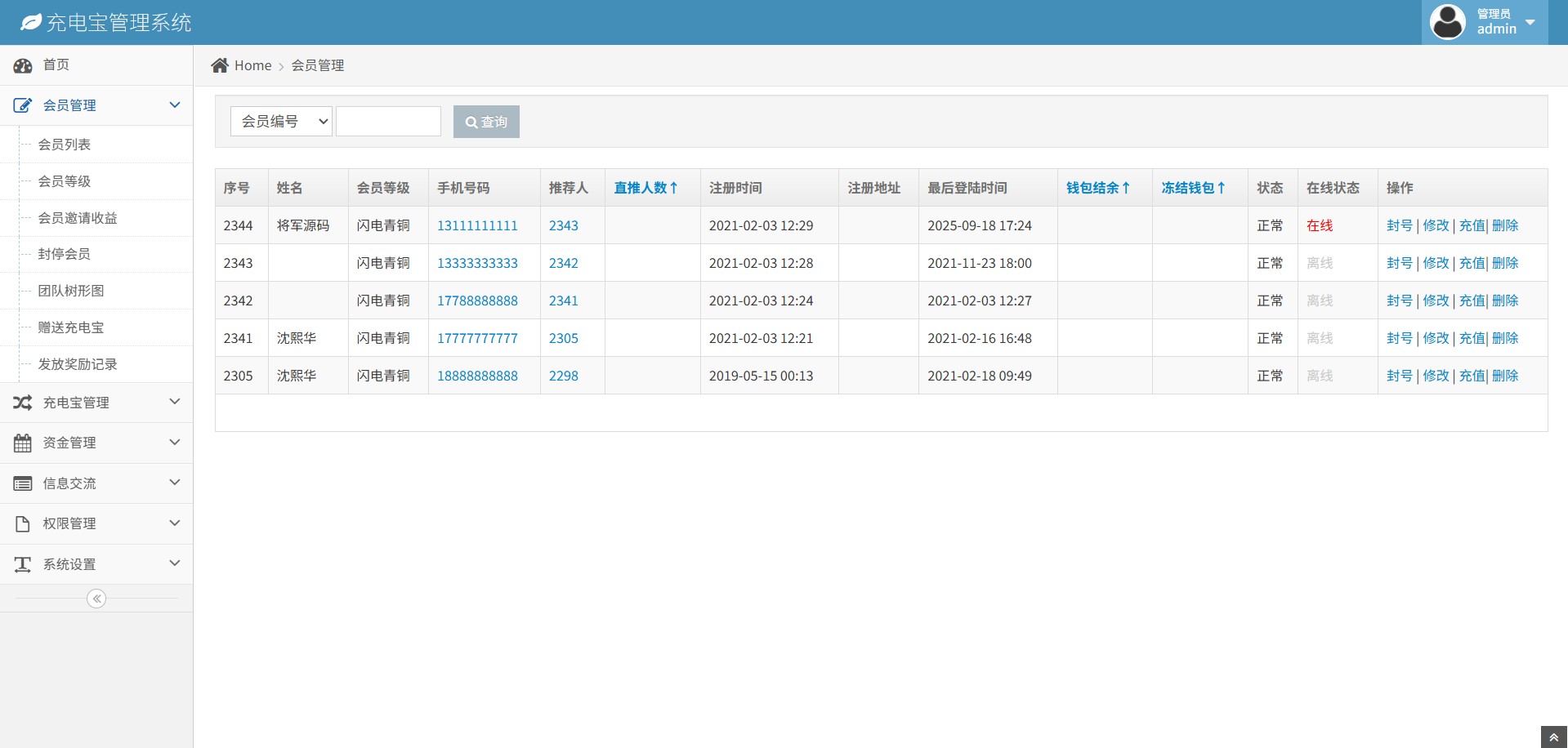Click the dashboard icon beside 首页
1568x748 pixels.
pyautogui.click(x=23, y=65)
